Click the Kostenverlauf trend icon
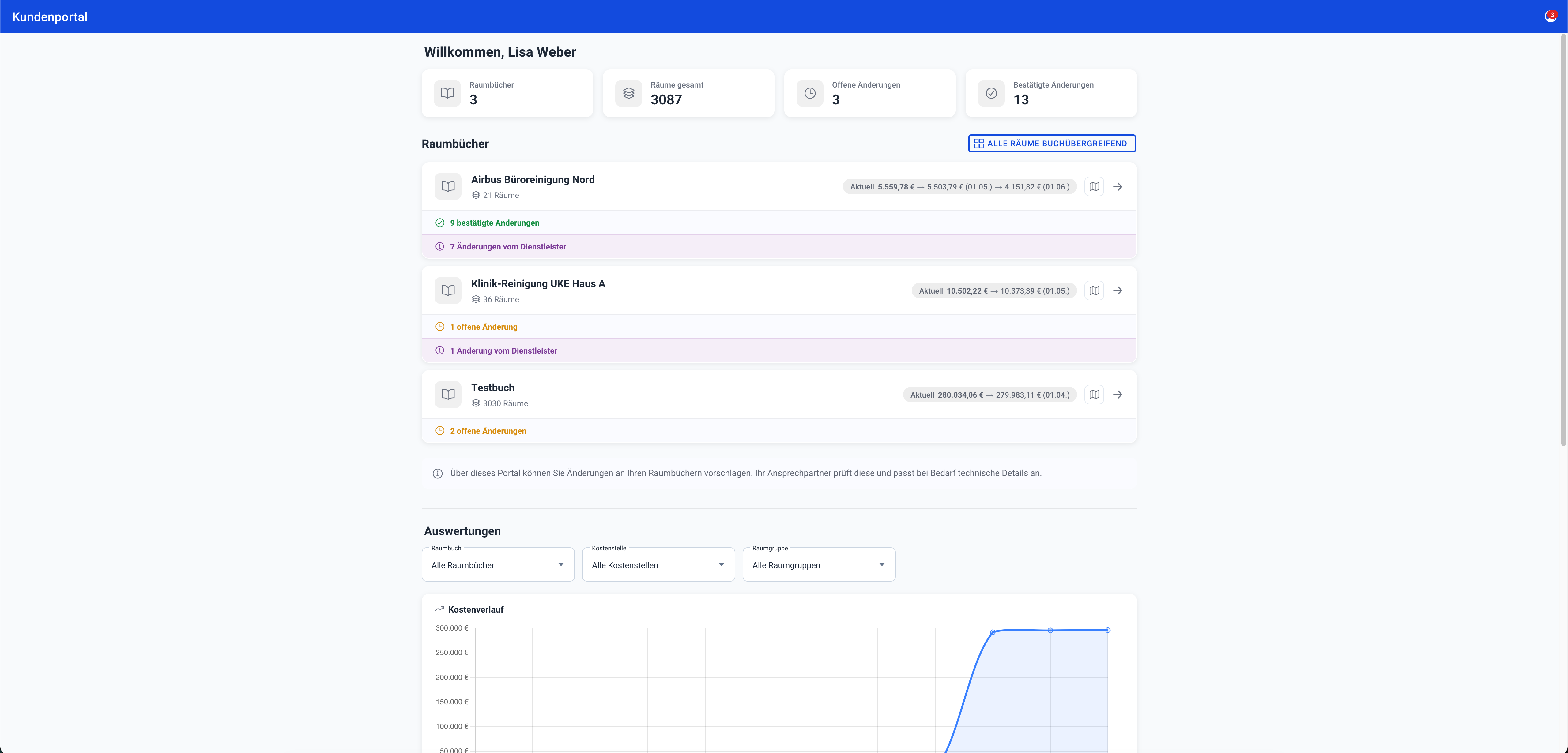Screen dimensions: 1568x753 (439, 609)
